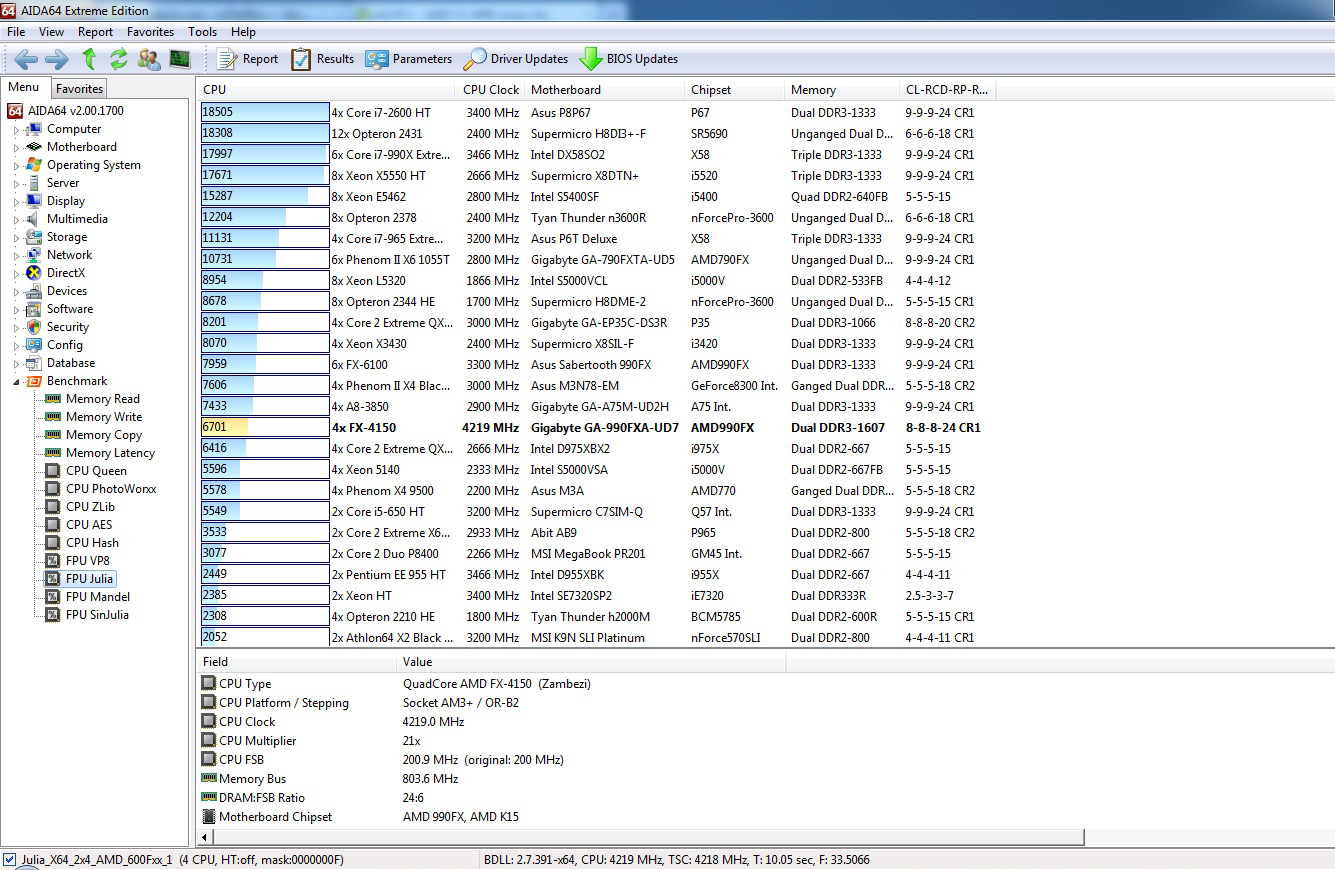
Task: Expand the Network tree node
Action: tap(16, 256)
